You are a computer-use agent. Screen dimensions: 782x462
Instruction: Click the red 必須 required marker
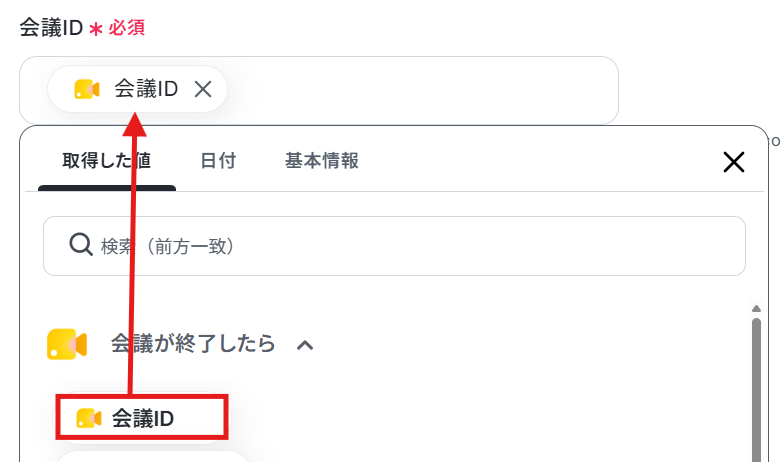point(127,27)
